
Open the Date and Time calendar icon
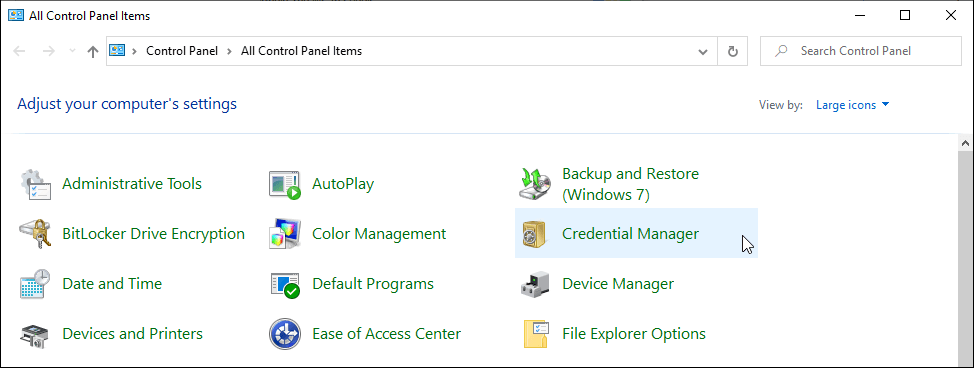35,284
